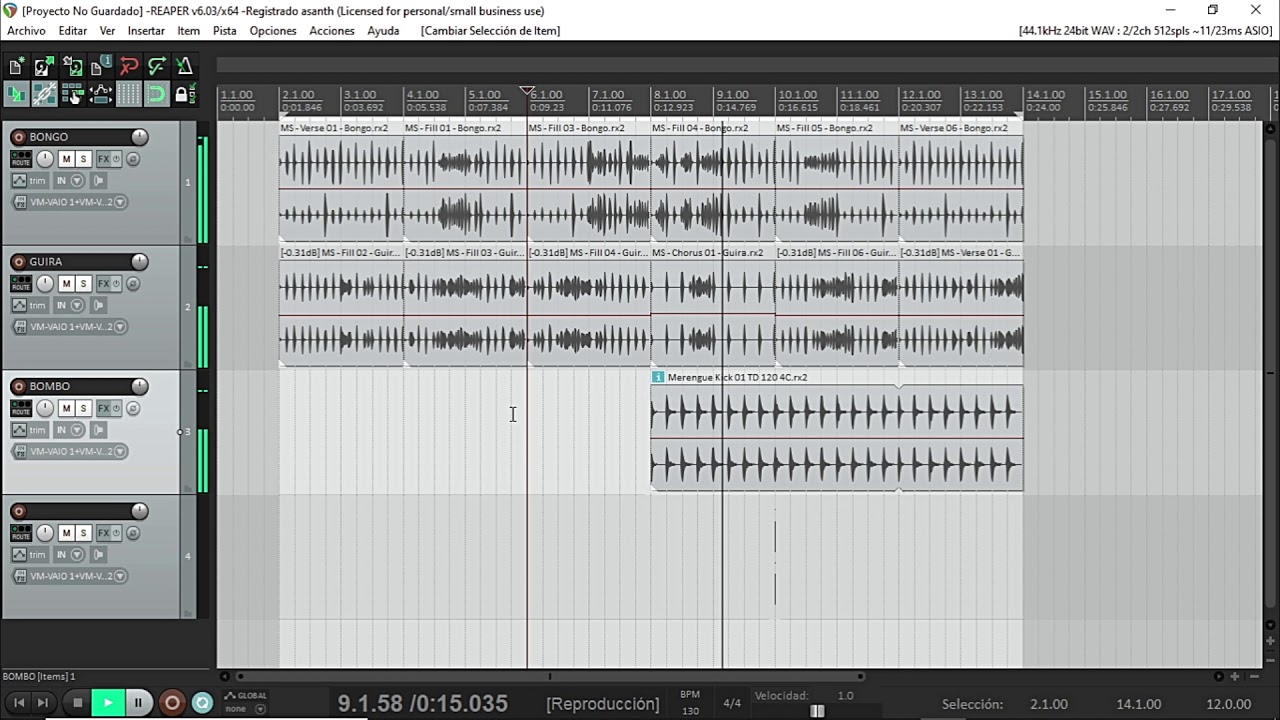Toggle the locking padlock icon
The width and height of the screenshot is (1280, 720).
coord(184,95)
